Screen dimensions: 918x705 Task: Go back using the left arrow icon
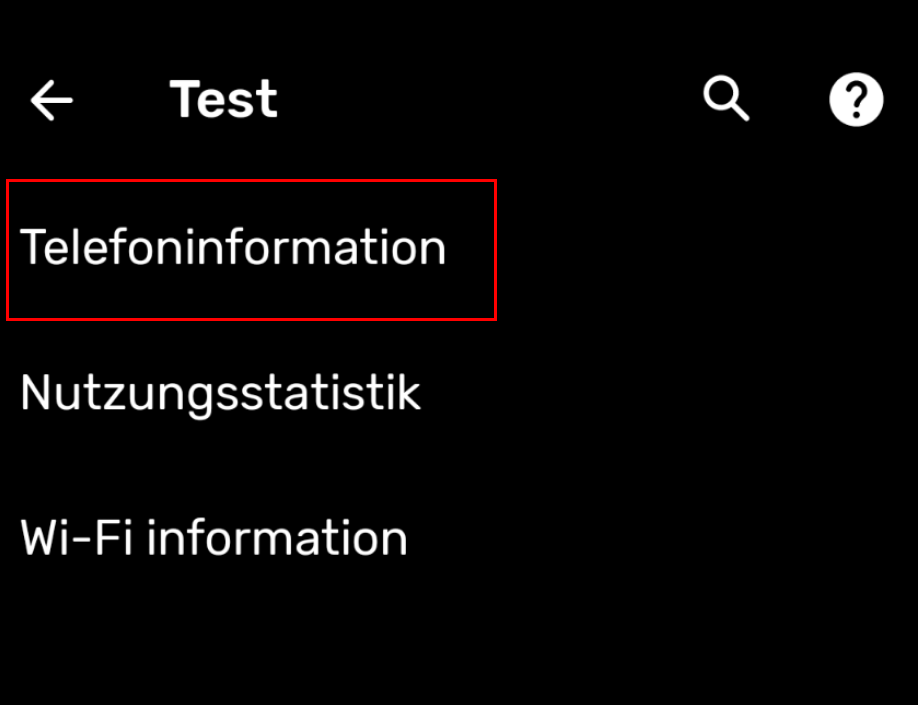52,100
